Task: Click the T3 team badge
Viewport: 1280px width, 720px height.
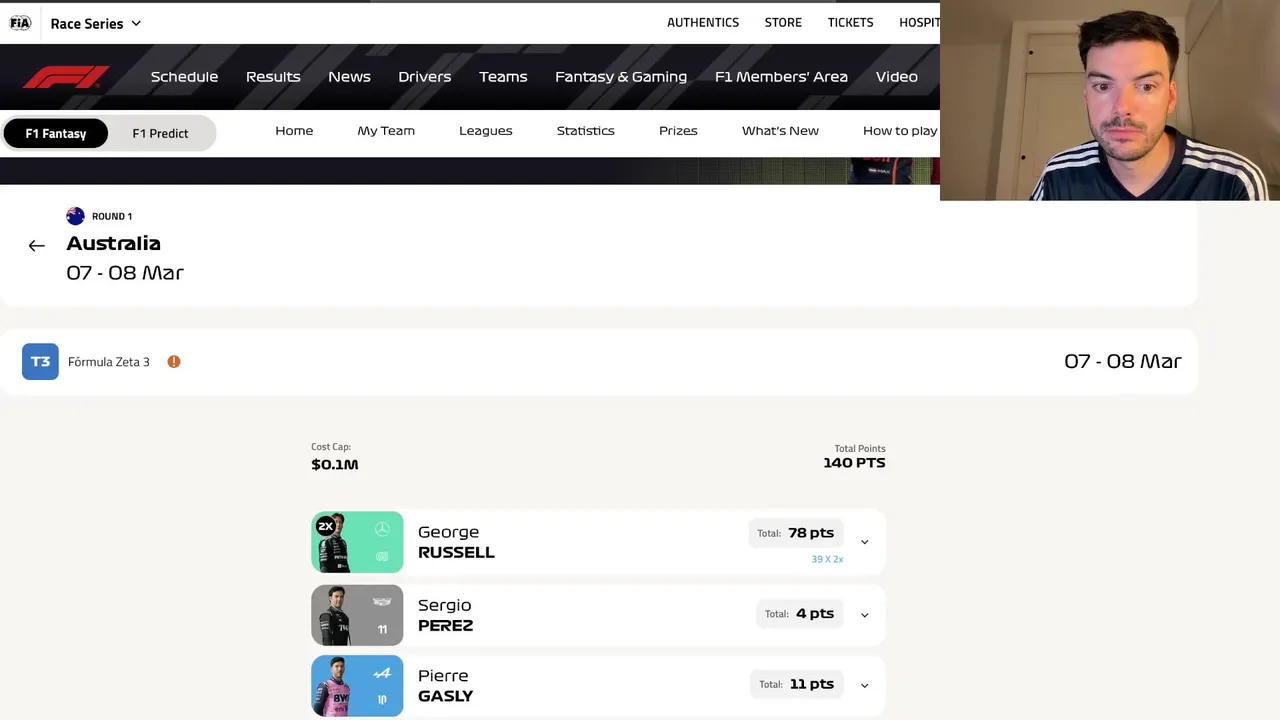Action: coord(40,362)
